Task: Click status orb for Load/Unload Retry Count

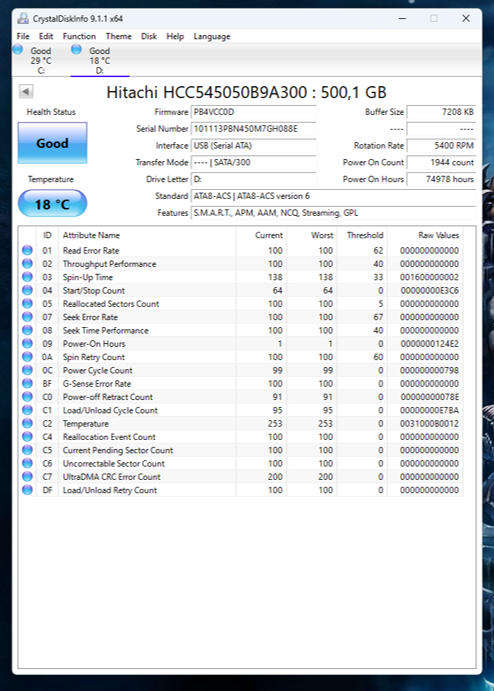Action: click(27, 490)
